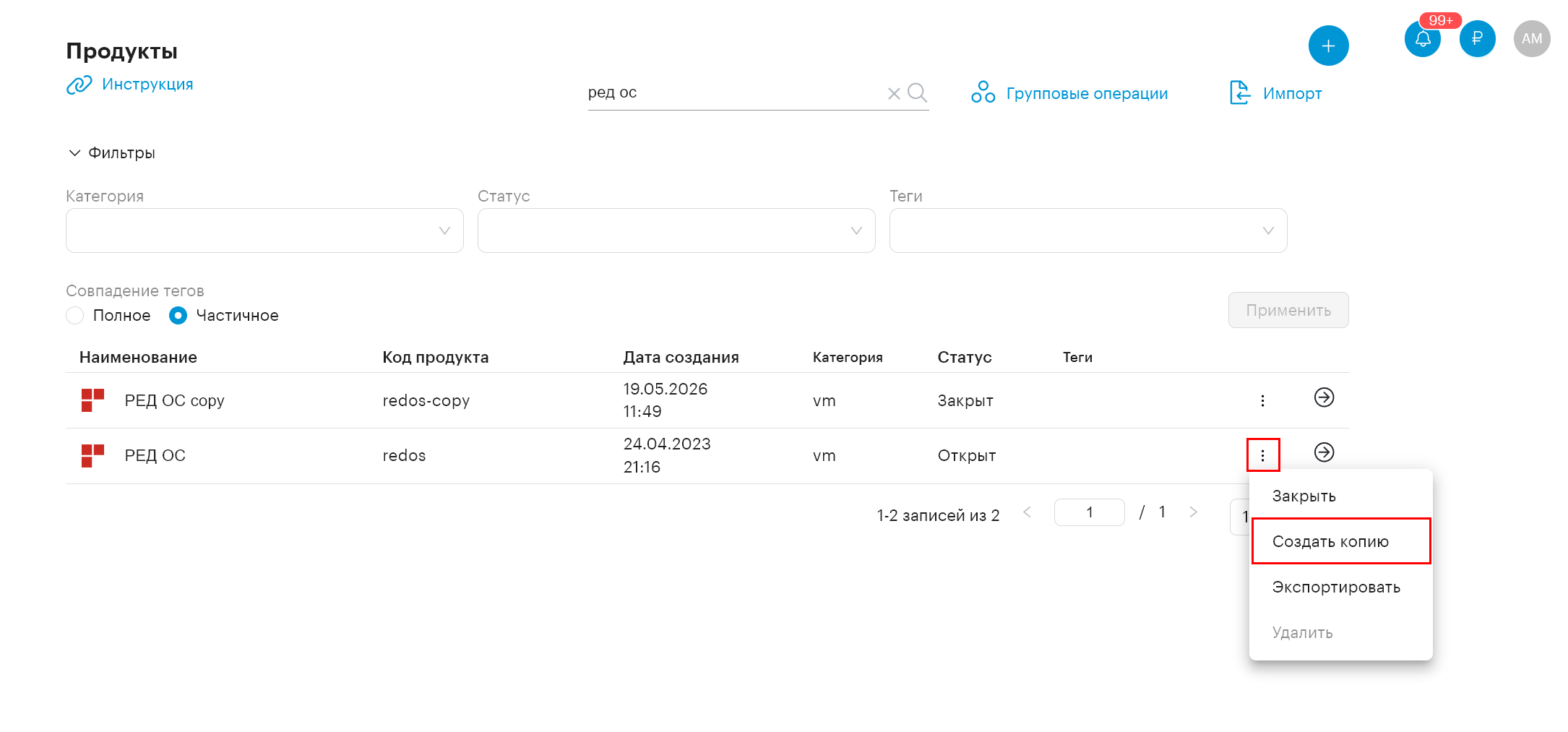Image resolution: width=1568 pixels, height=732 pixels.
Task: Click the Импорт link
Action: 1292,94
